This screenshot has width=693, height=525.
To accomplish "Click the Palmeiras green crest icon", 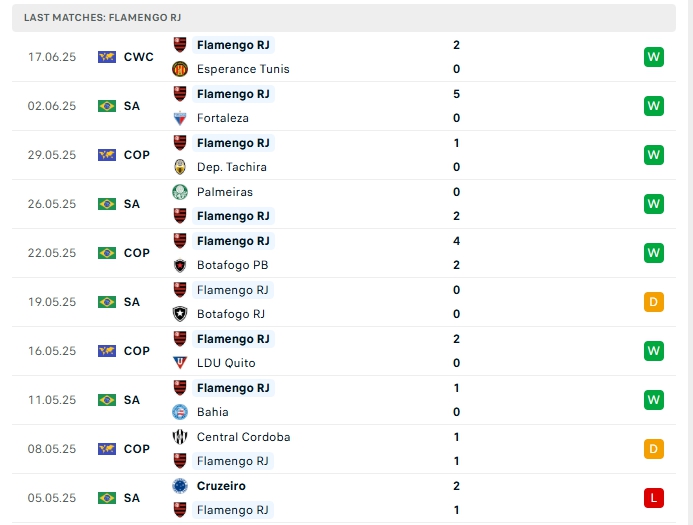I will (180, 192).
